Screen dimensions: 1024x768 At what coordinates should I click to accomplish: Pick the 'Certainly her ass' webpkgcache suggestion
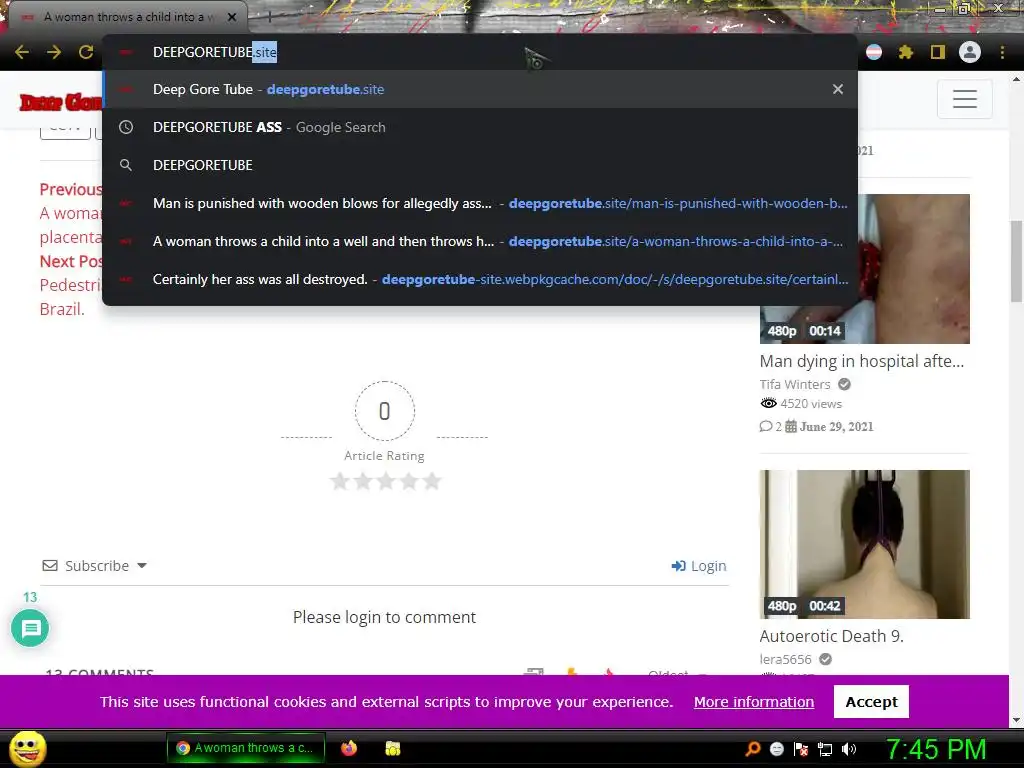(480, 279)
